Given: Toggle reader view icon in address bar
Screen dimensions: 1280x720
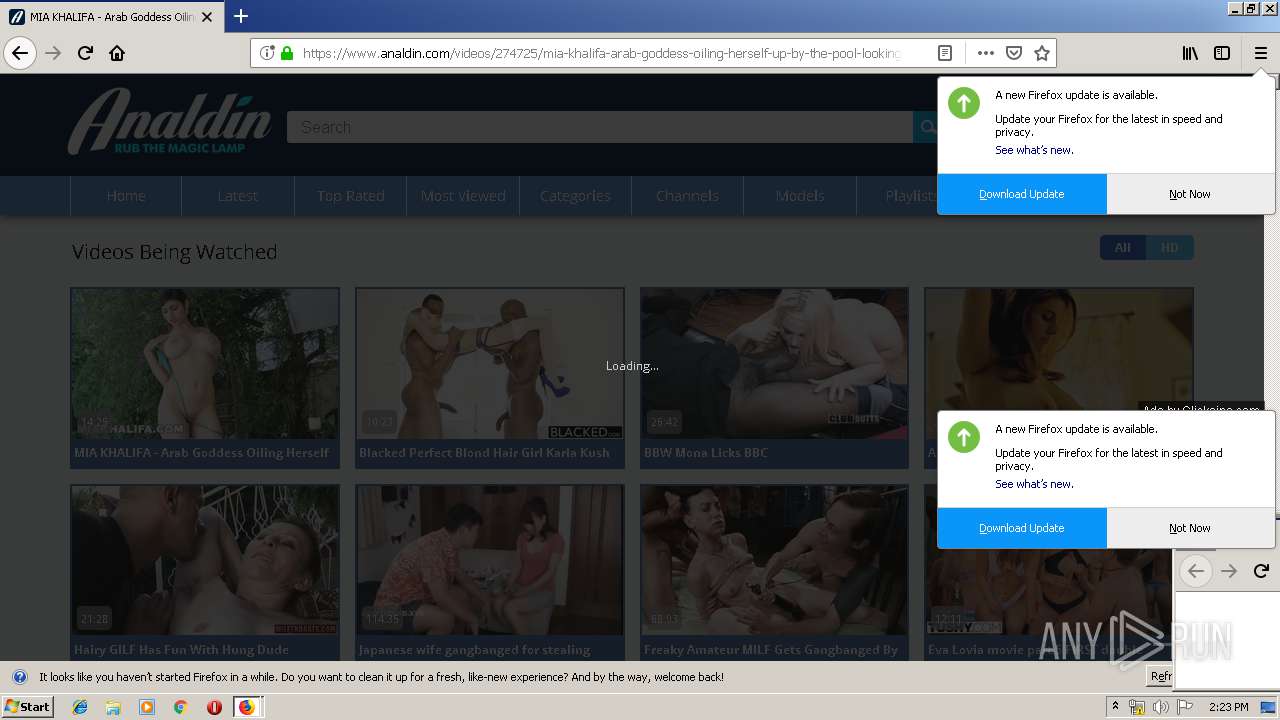Looking at the screenshot, I should pos(945,53).
